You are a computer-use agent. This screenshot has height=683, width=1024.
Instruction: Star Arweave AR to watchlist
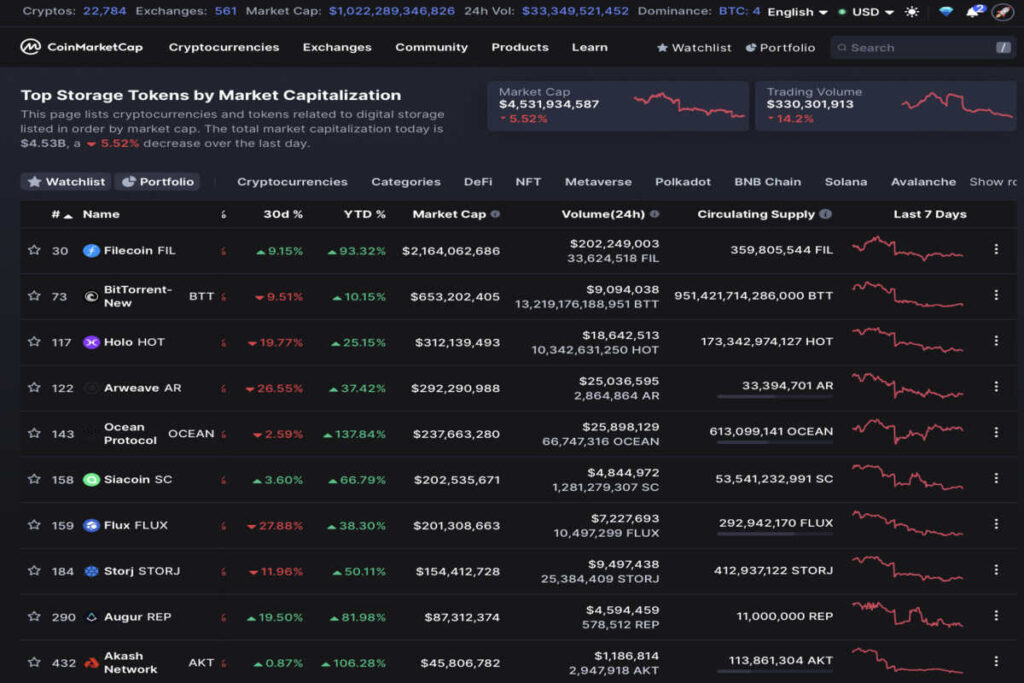click(x=34, y=387)
